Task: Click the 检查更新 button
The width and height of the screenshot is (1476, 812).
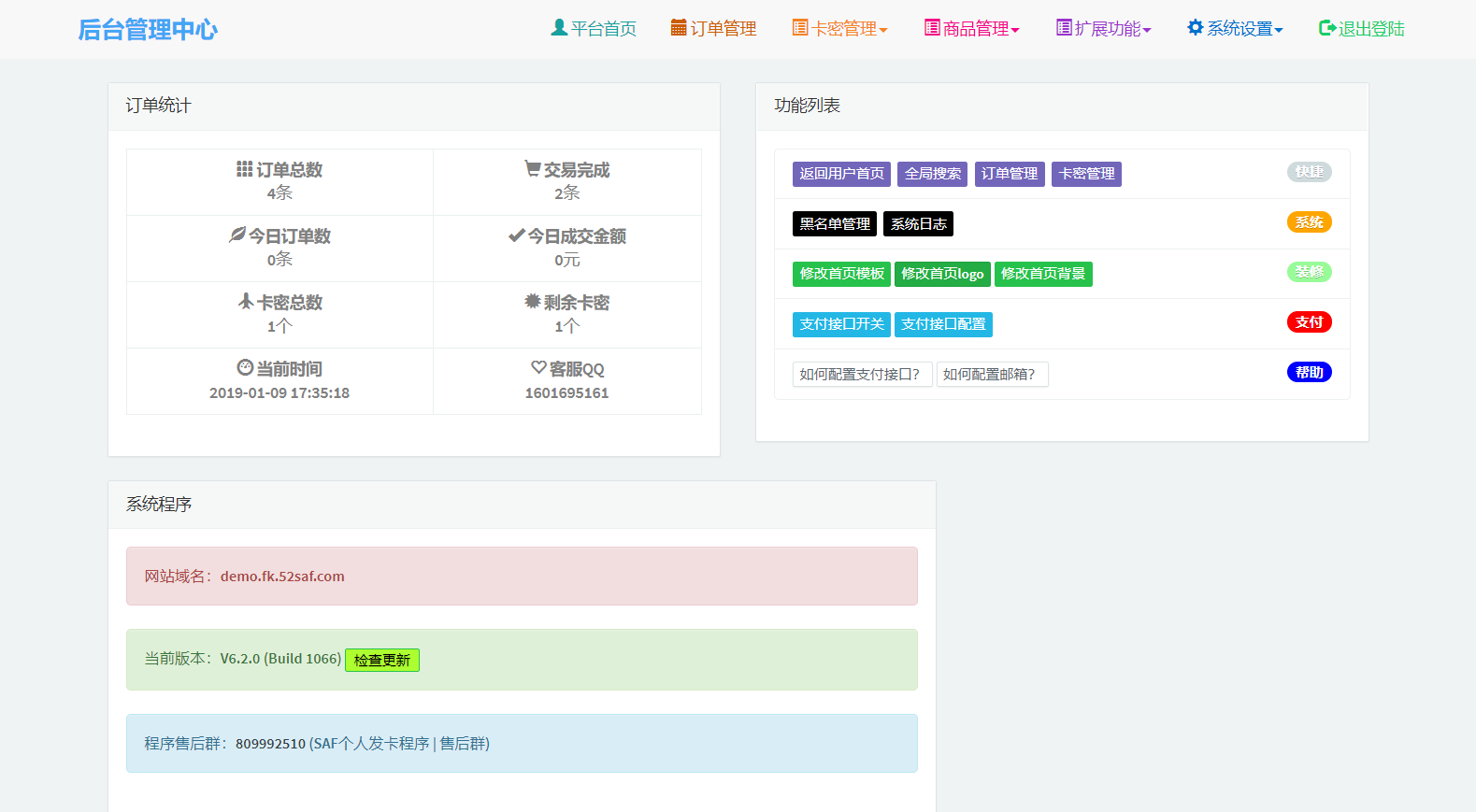Action: coord(382,660)
